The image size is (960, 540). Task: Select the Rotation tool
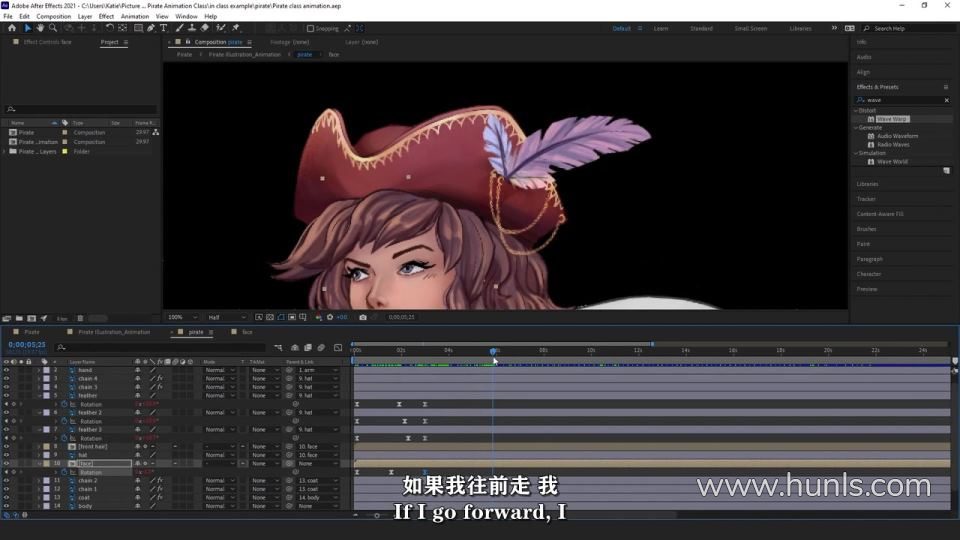click(x=110, y=28)
